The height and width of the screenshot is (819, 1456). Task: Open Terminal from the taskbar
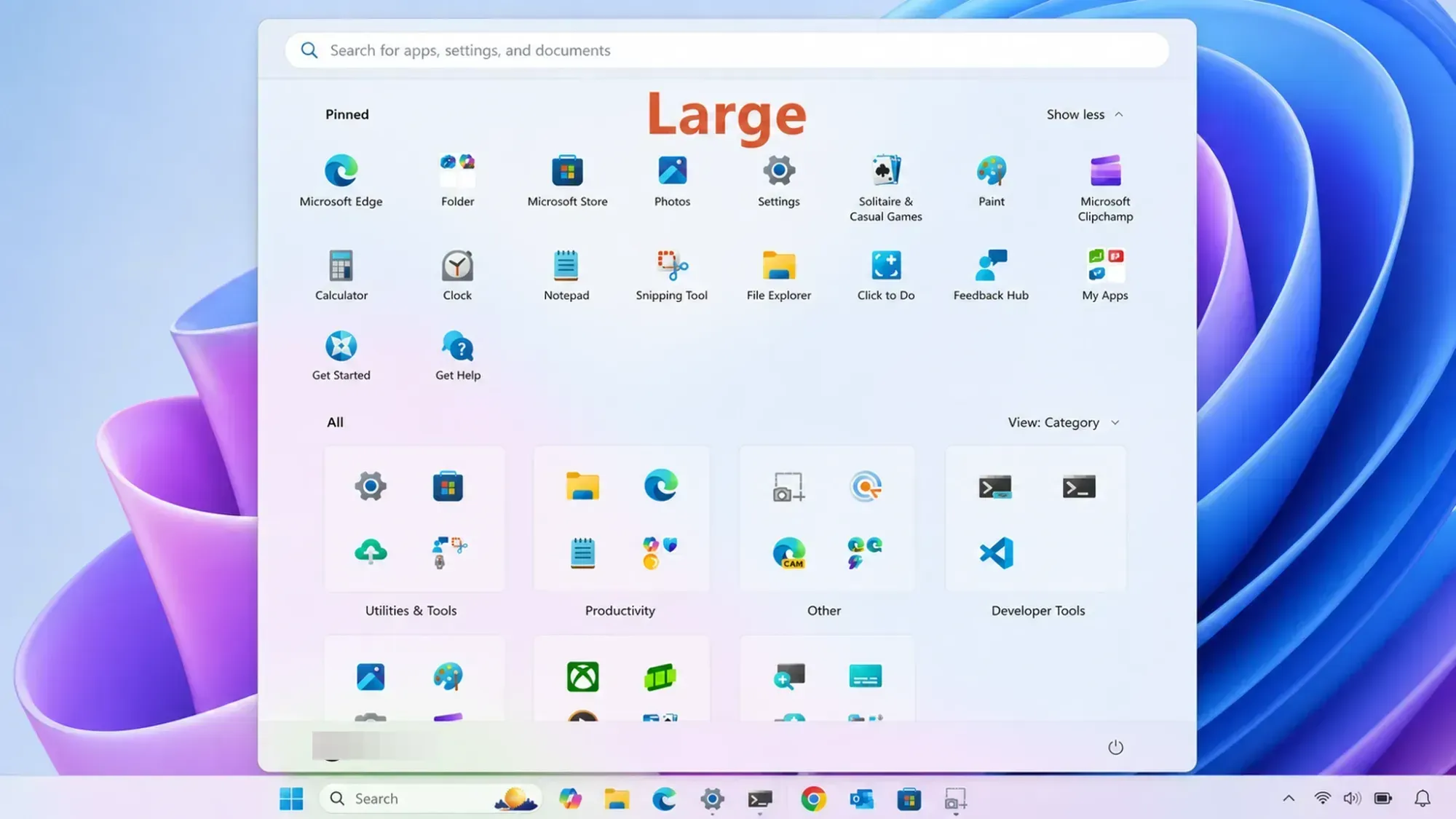pos(760,799)
